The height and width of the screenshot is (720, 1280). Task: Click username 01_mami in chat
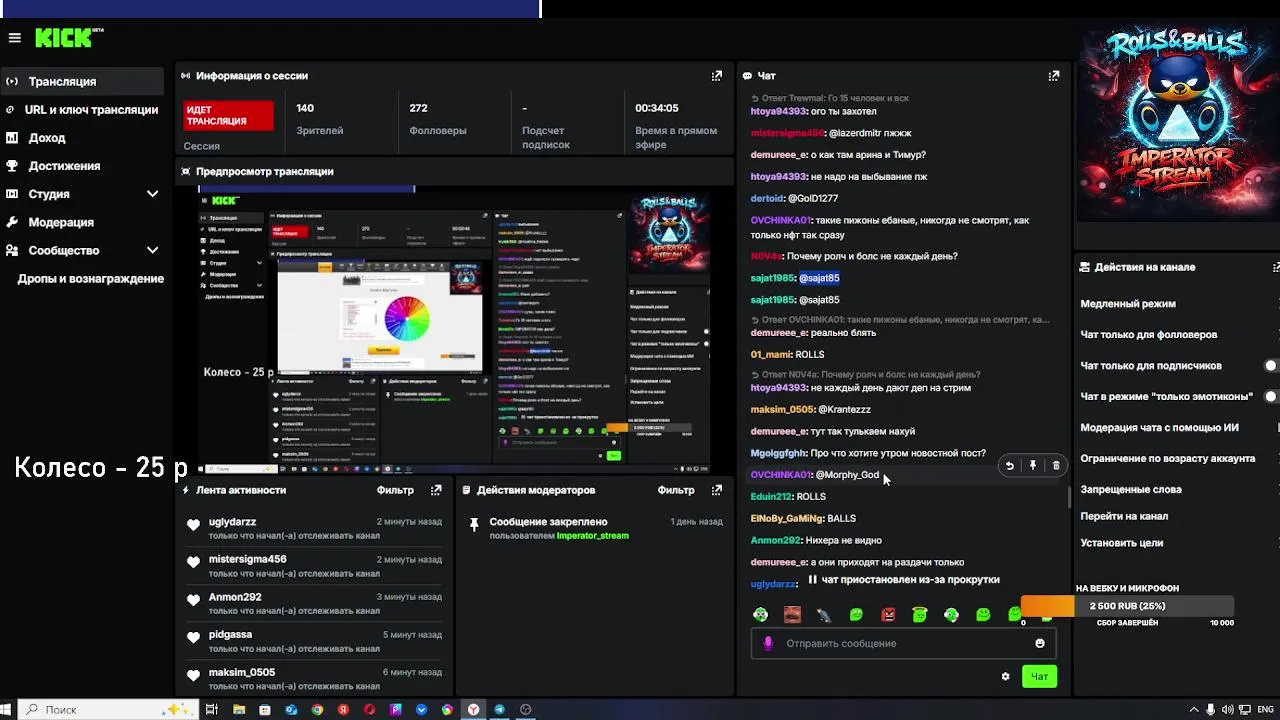[771, 354]
